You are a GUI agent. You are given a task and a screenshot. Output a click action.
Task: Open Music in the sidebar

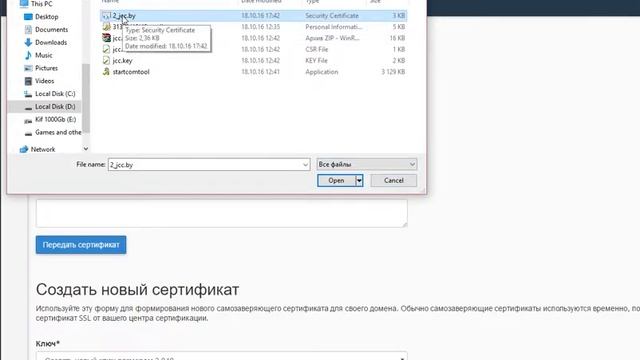[44, 55]
